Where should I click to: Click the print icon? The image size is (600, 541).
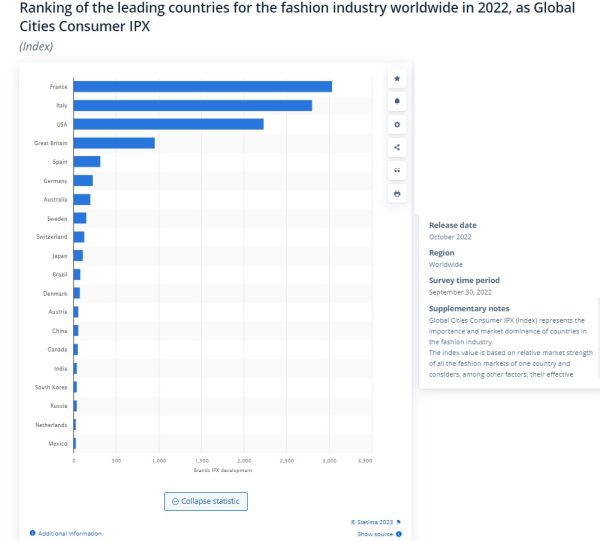point(397,193)
